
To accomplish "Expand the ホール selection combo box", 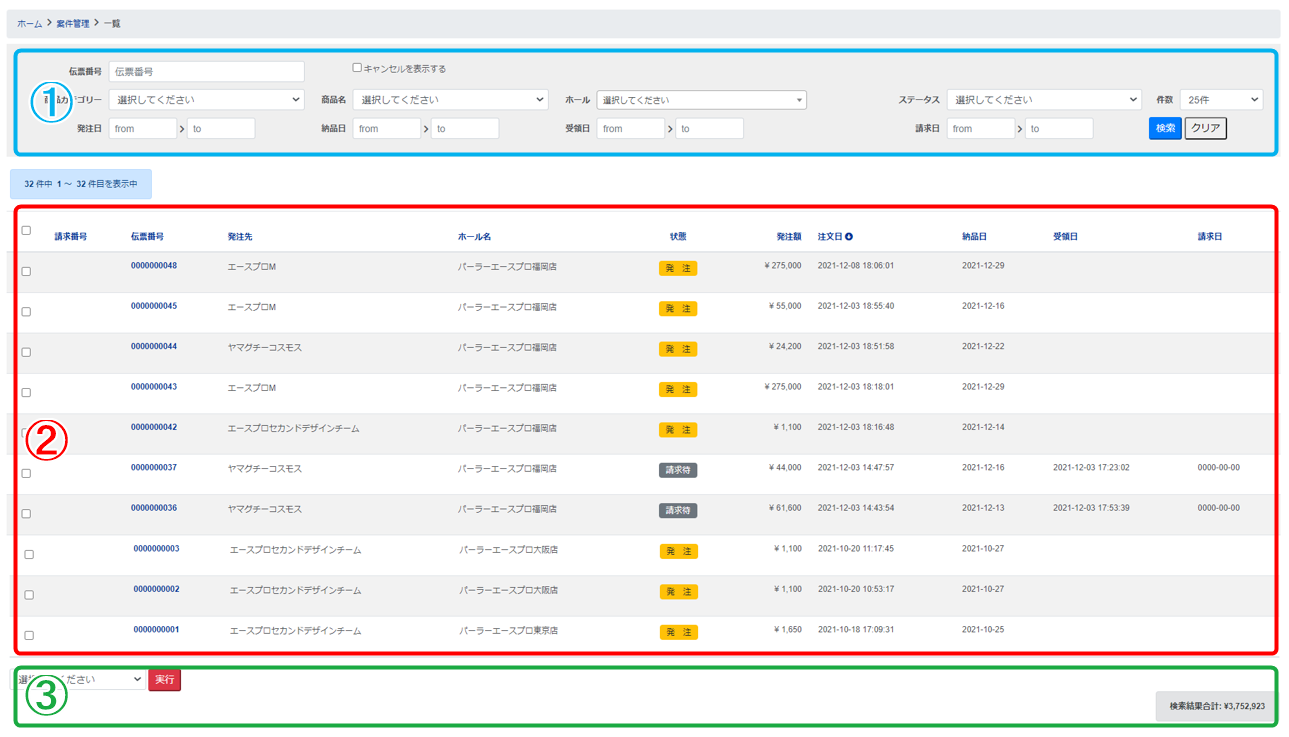I will pyautogui.click(x=701, y=100).
